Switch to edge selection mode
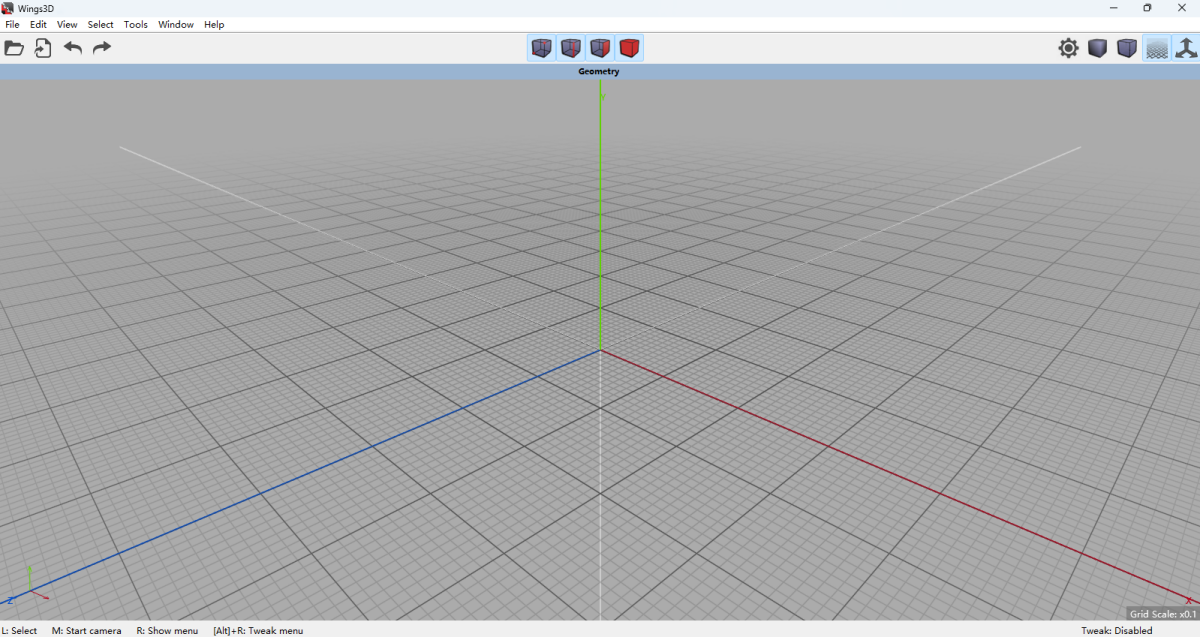This screenshot has height=637, width=1200. [570, 48]
